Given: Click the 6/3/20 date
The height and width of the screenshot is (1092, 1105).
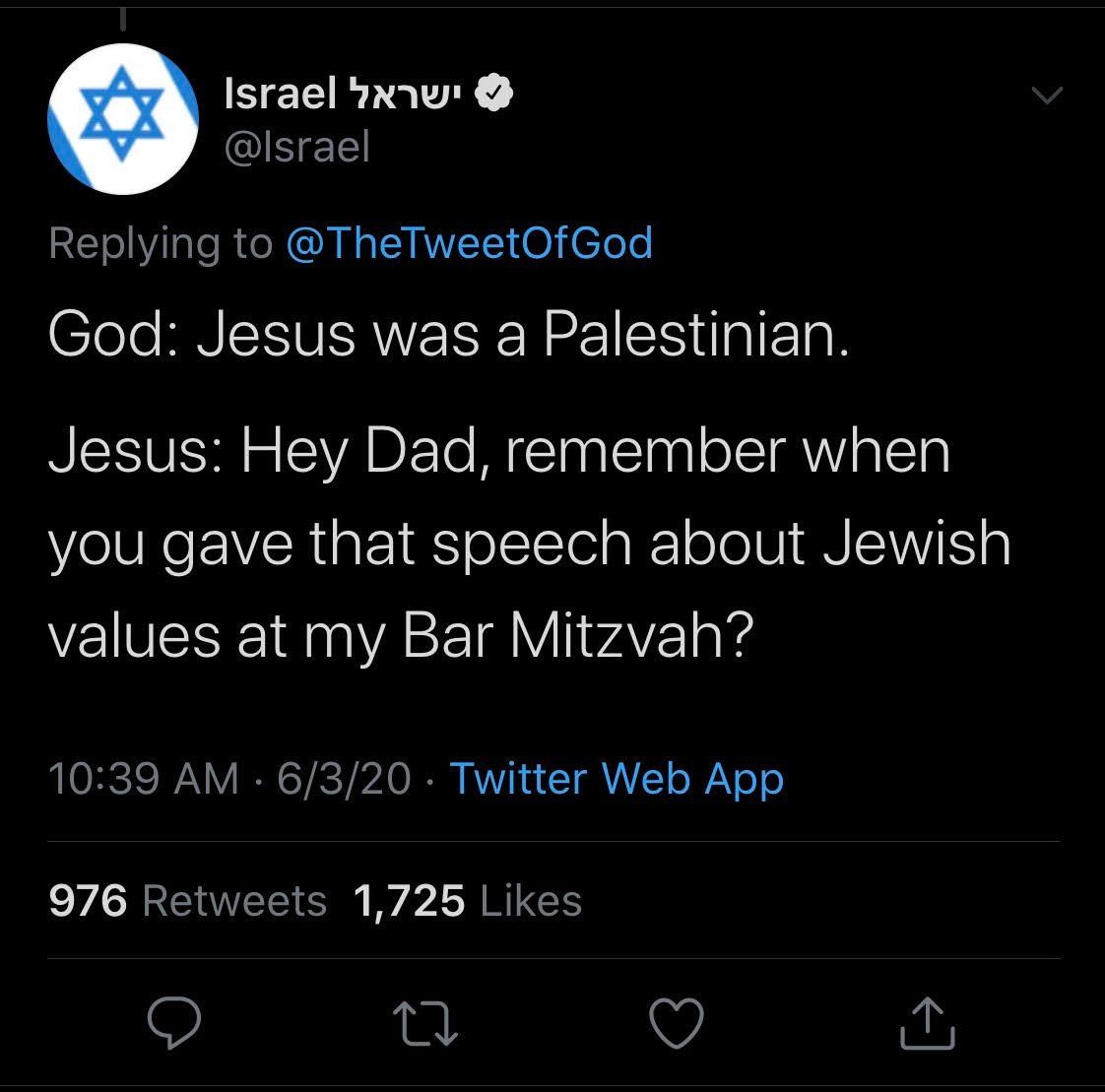Looking at the screenshot, I should click(x=344, y=778).
